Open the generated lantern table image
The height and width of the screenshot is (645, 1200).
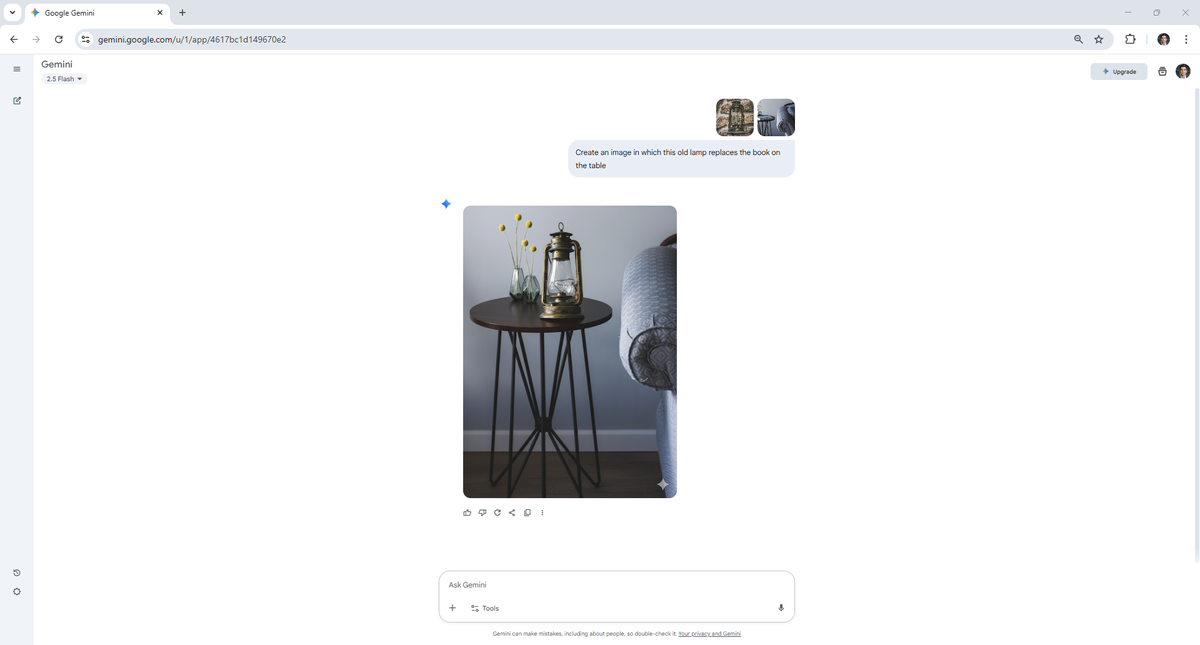pyautogui.click(x=569, y=351)
